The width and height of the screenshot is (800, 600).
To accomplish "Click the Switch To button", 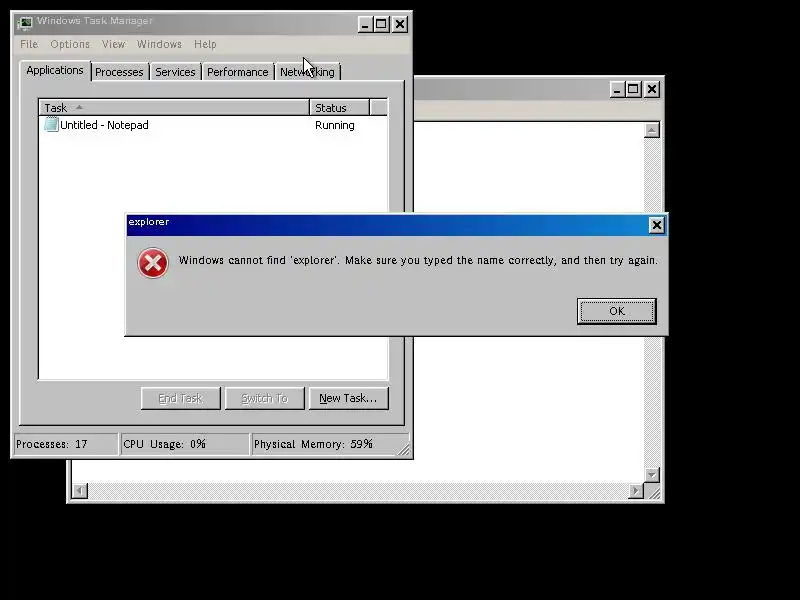I will click(264, 398).
